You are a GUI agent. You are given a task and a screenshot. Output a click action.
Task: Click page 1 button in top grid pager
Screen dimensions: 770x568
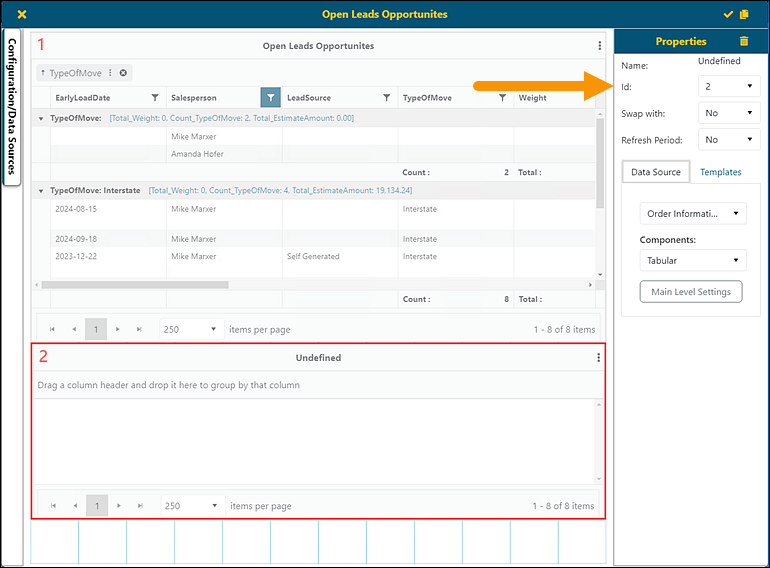95,329
